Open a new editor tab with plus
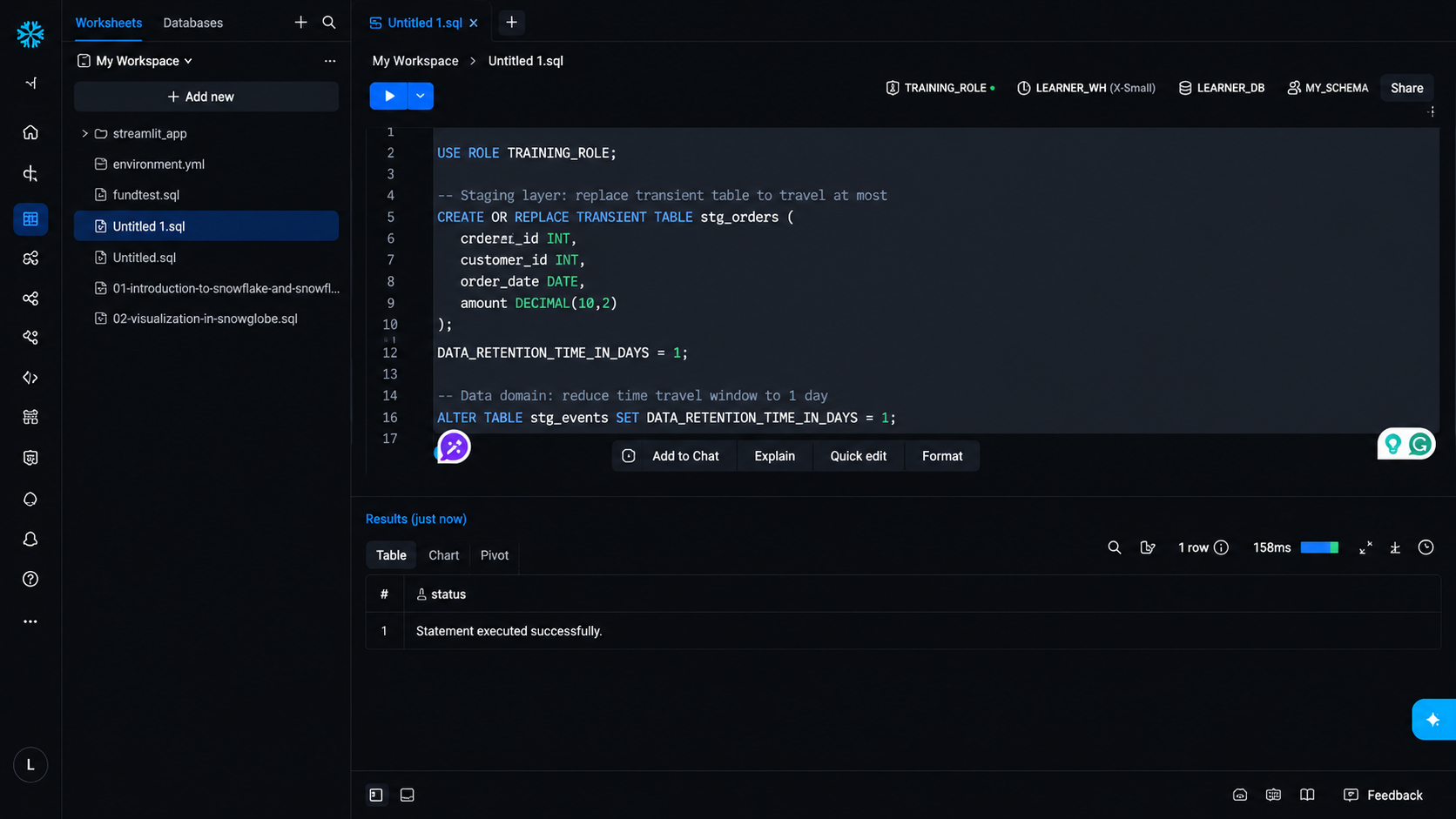Image resolution: width=1456 pixels, height=819 pixels. [x=512, y=23]
